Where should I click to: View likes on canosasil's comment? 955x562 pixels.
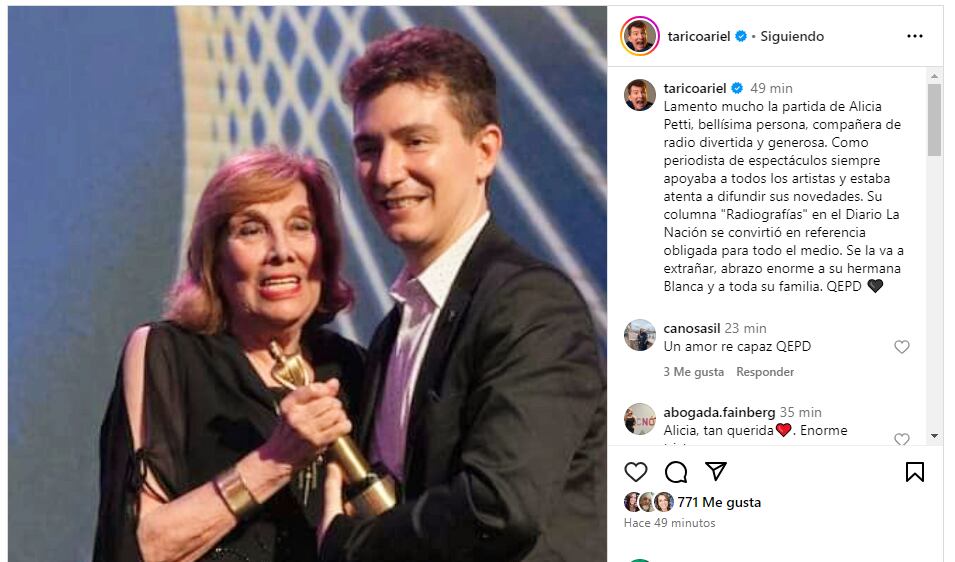tap(693, 372)
